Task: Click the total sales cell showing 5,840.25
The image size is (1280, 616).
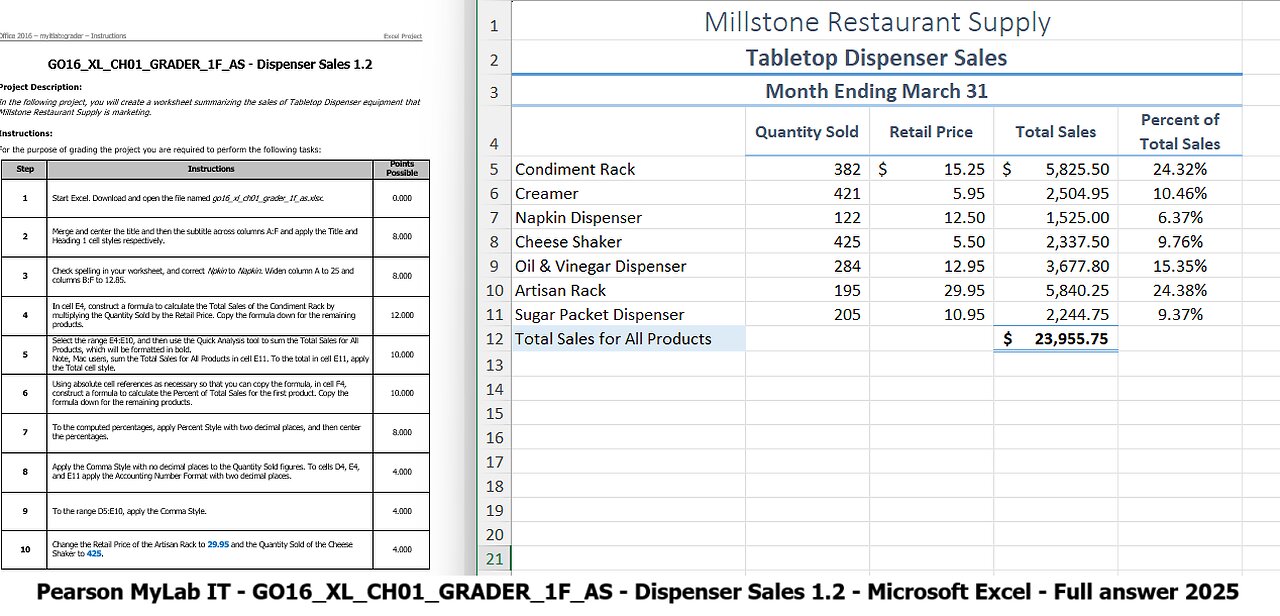Action: coord(1055,290)
